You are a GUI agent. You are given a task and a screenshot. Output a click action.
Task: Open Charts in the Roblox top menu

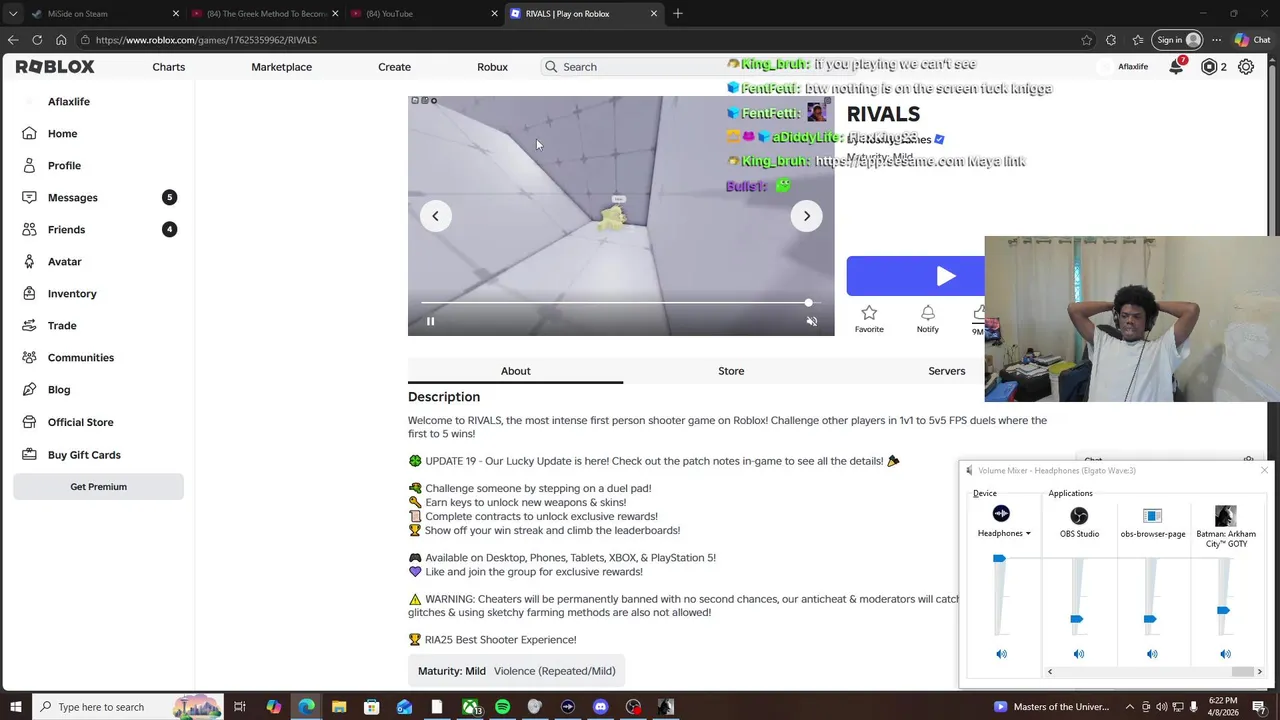pyautogui.click(x=168, y=67)
